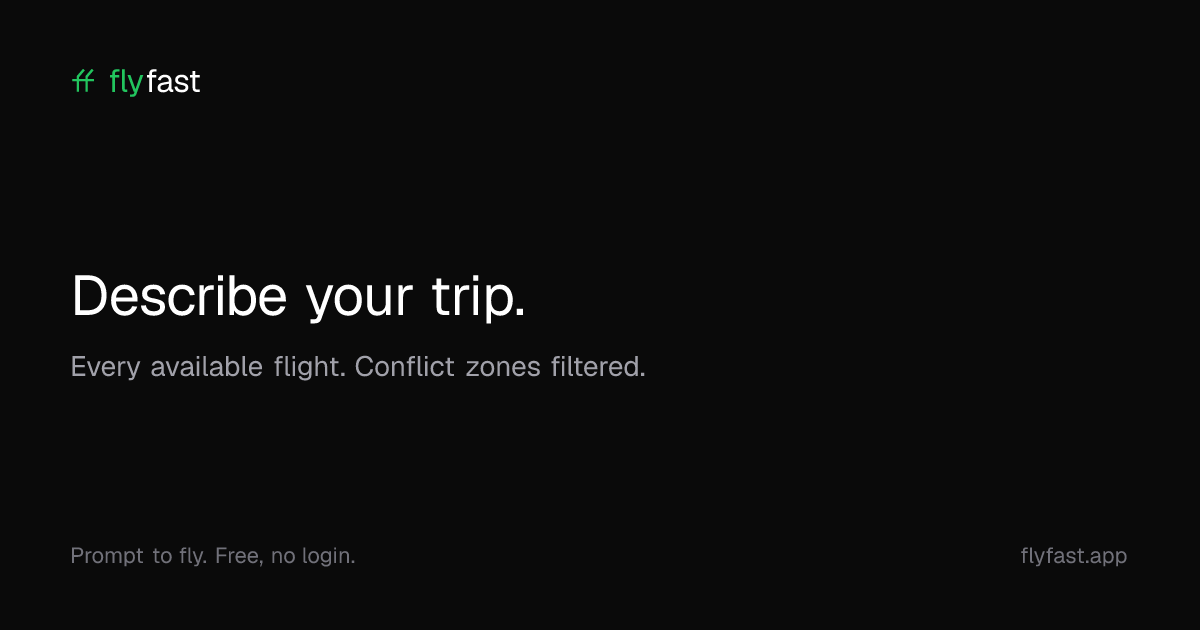Select the word "no" in the footer

(283, 556)
